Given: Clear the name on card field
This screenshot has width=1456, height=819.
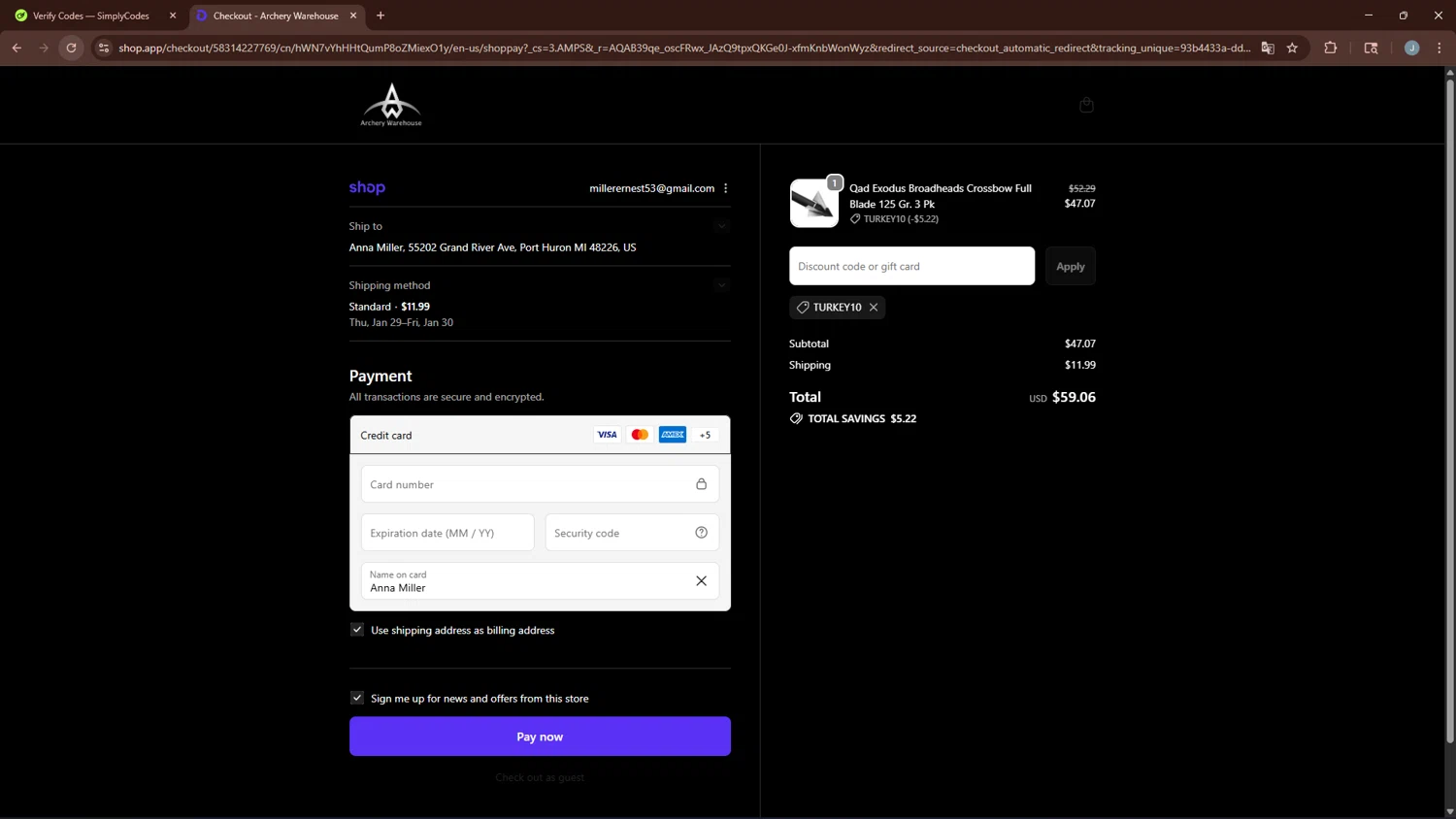Looking at the screenshot, I should pos(701,581).
